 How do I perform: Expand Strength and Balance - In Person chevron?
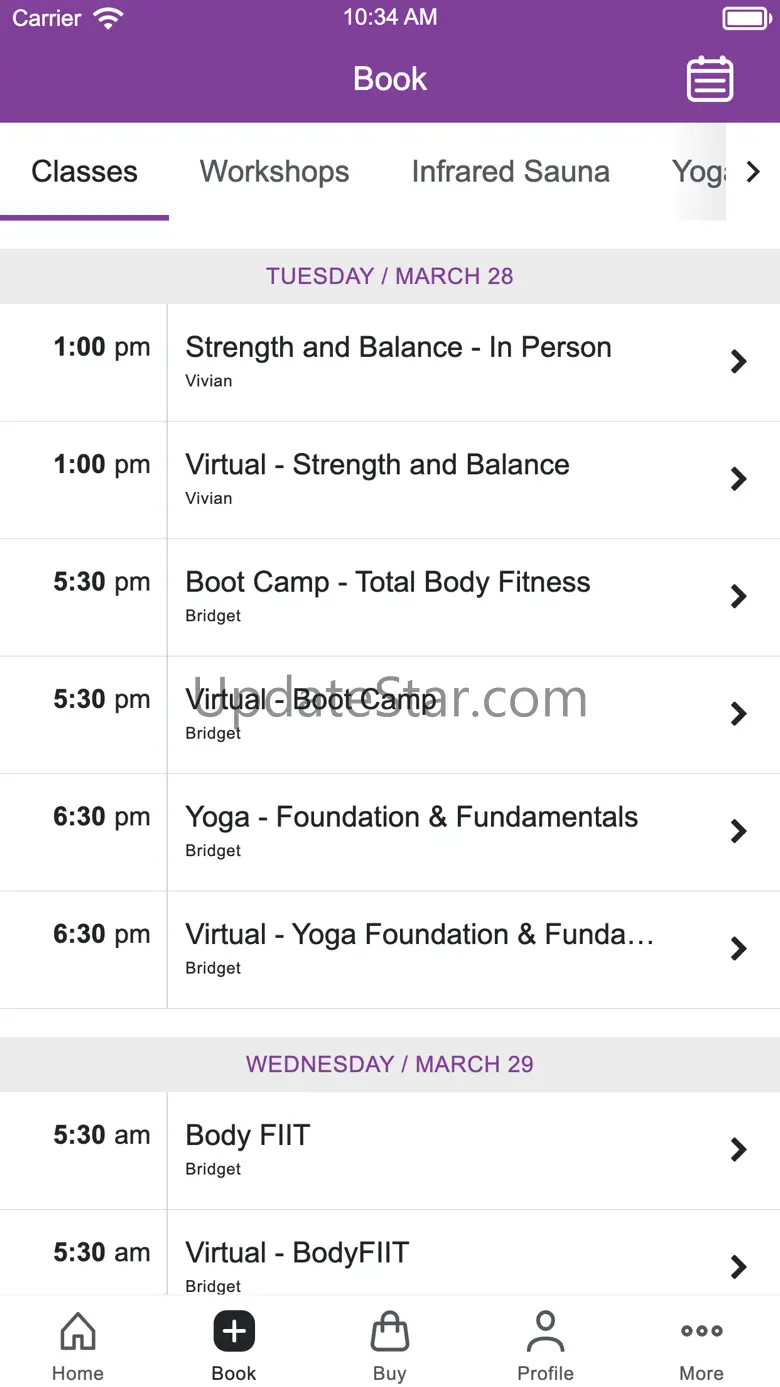(738, 362)
